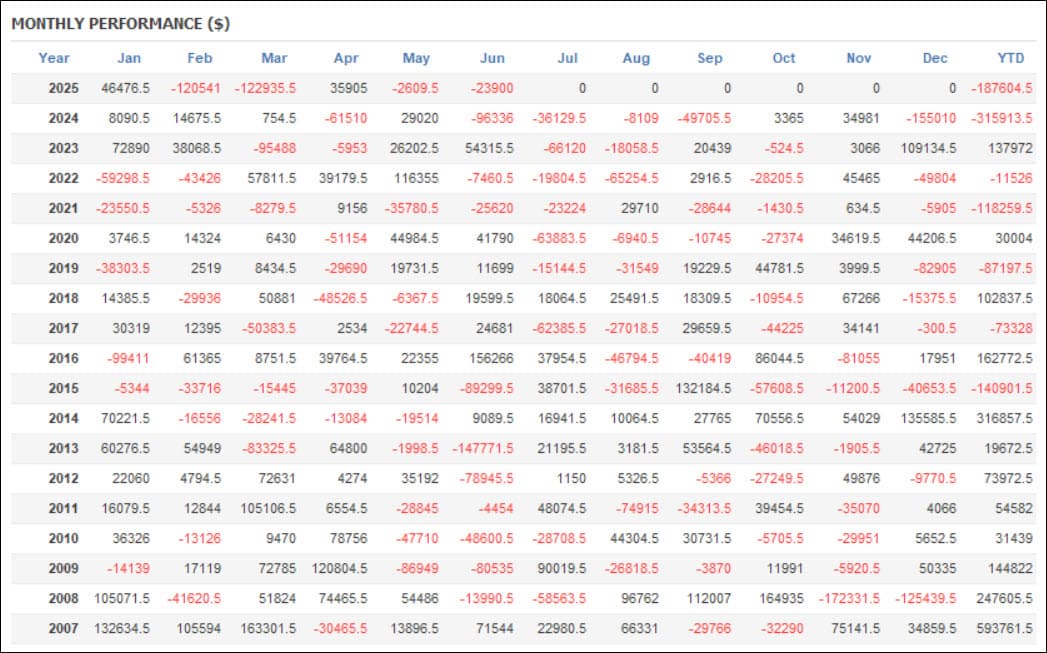The image size is (1047, 653).
Task: Select the 2010 year row label
Action: 63,539
